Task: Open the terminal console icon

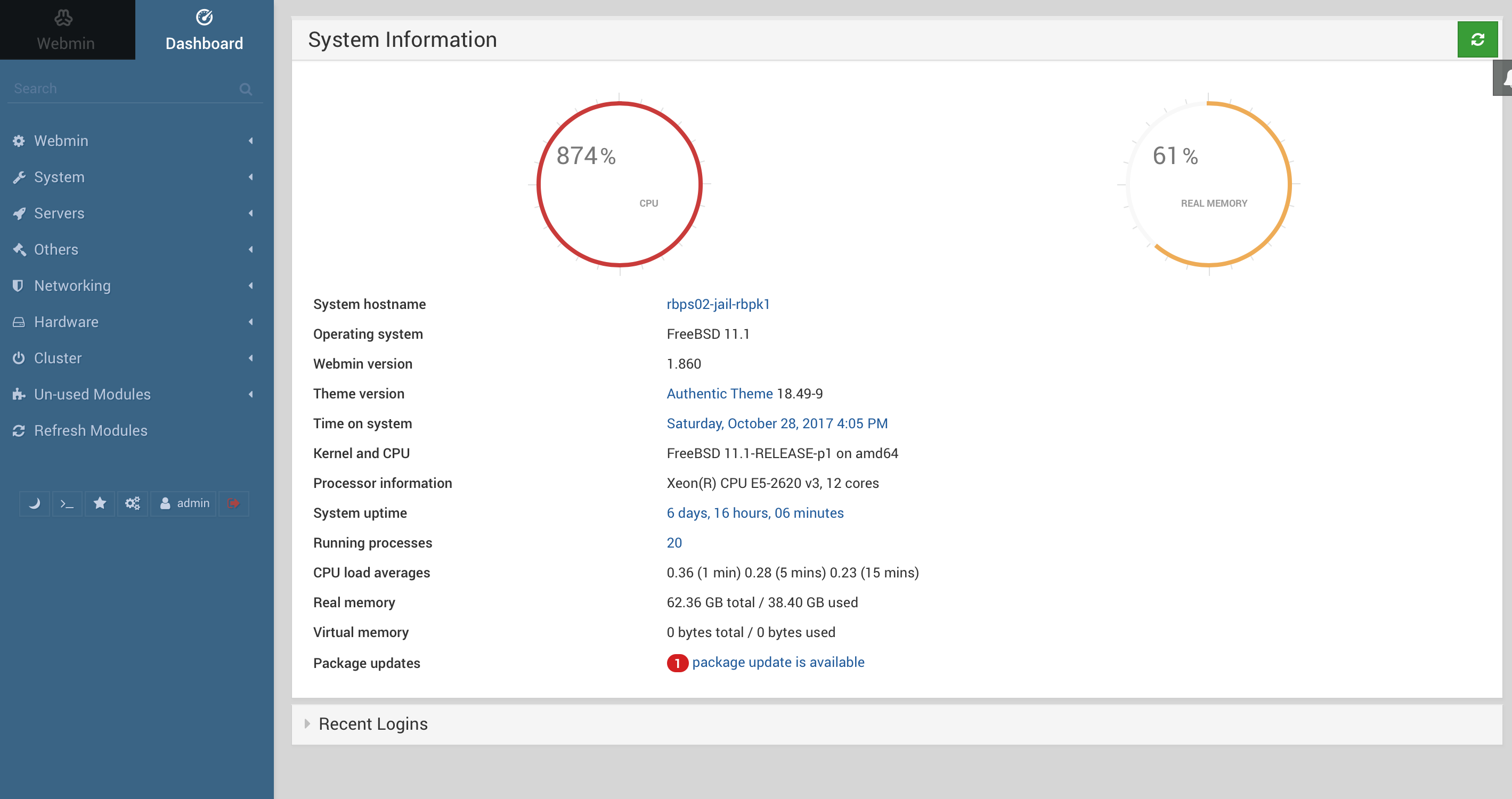Action: pyautogui.click(x=67, y=503)
